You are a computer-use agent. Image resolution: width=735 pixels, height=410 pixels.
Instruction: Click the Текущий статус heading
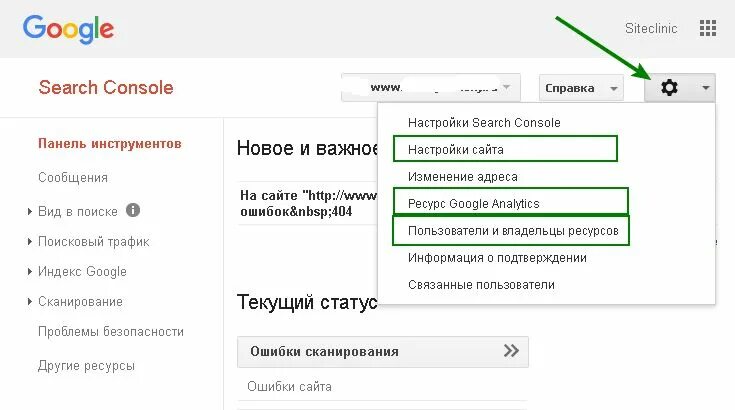pyautogui.click(x=307, y=302)
